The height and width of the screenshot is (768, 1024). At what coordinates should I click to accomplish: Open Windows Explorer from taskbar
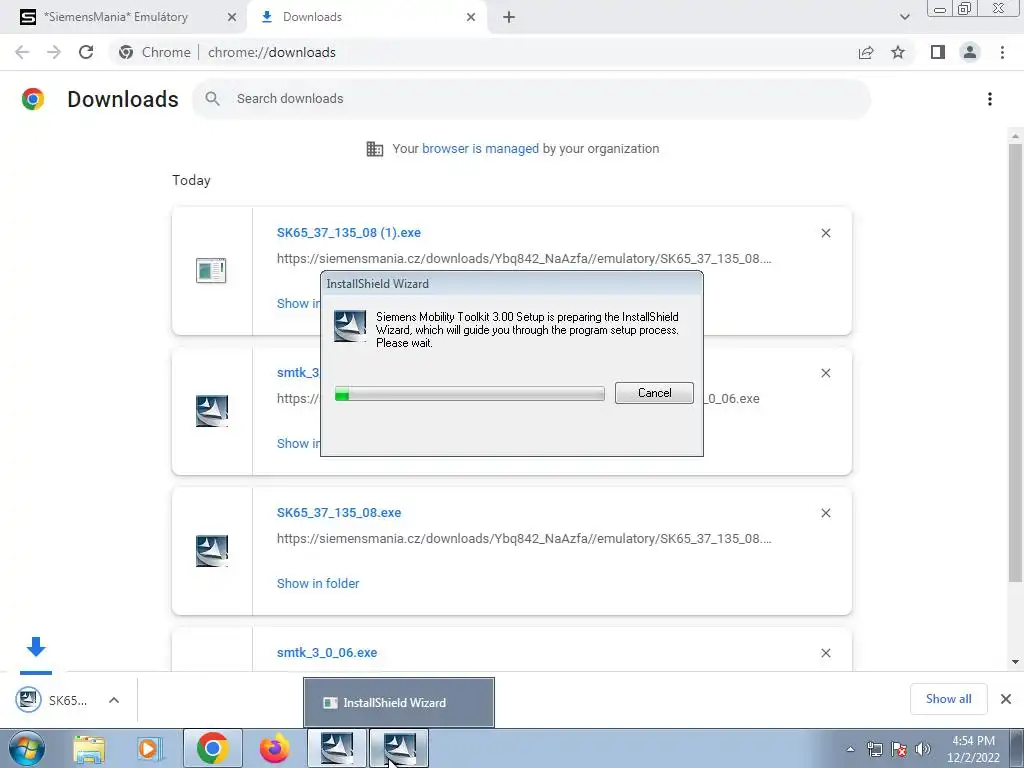pyautogui.click(x=89, y=748)
